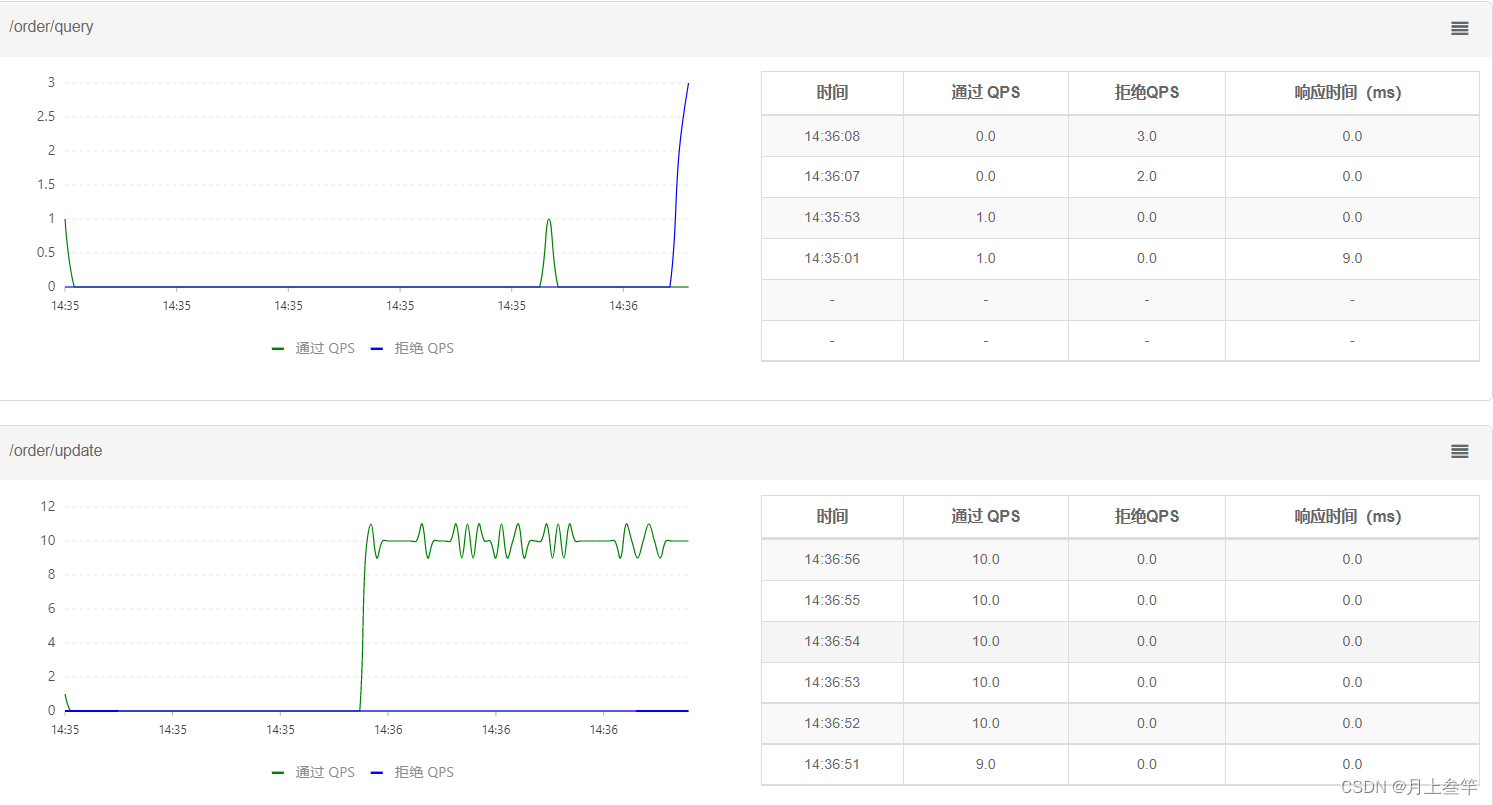Click the /order/query panel title
1493x805 pixels.
(x=51, y=27)
